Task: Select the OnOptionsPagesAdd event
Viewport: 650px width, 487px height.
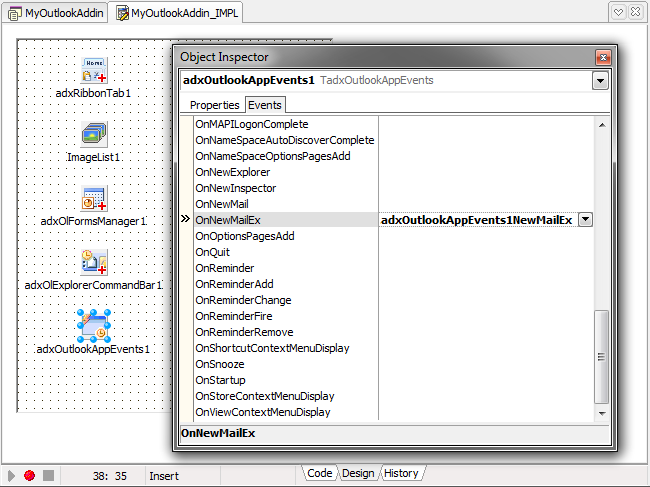Action: point(245,236)
